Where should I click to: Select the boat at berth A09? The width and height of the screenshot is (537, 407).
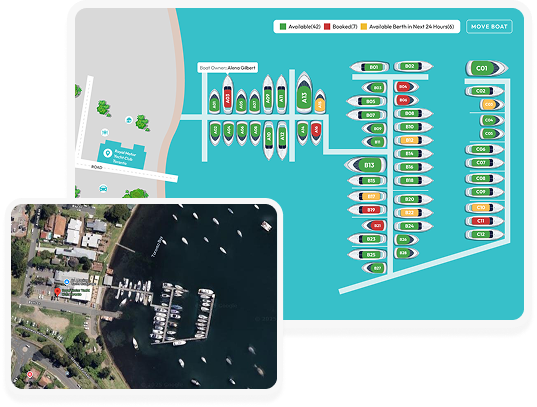click(x=268, y=95)
